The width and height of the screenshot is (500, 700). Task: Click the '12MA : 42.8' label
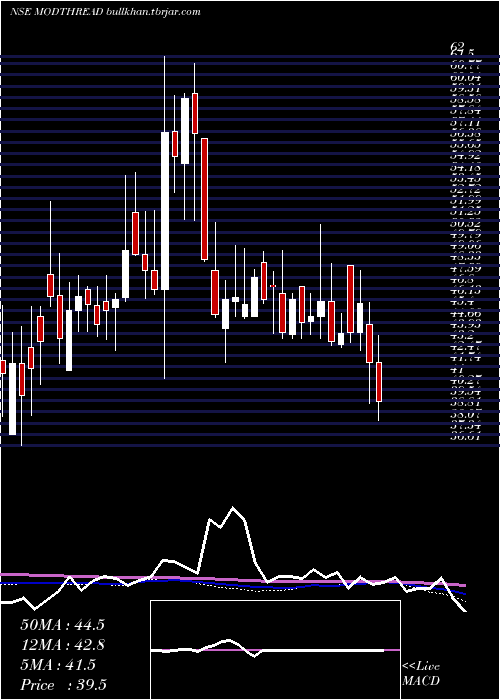pos(62,645)
